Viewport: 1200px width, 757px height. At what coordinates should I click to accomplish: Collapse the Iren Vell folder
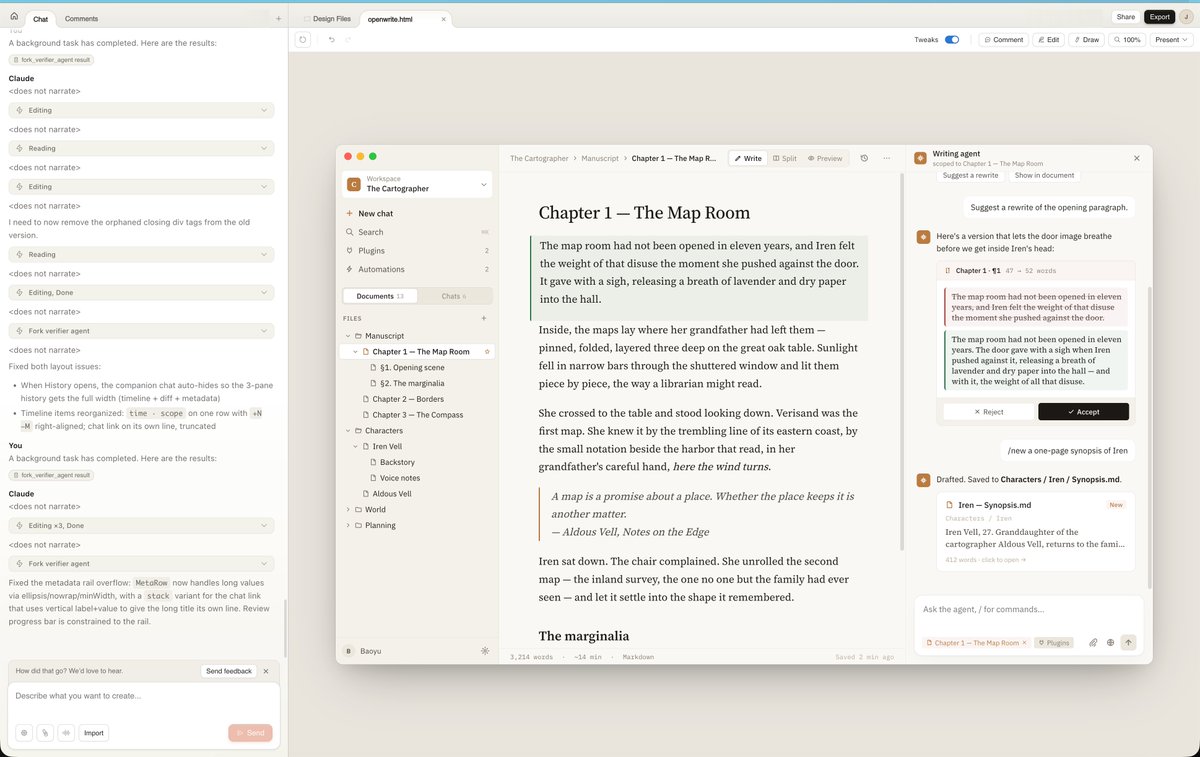coord(355,446)
